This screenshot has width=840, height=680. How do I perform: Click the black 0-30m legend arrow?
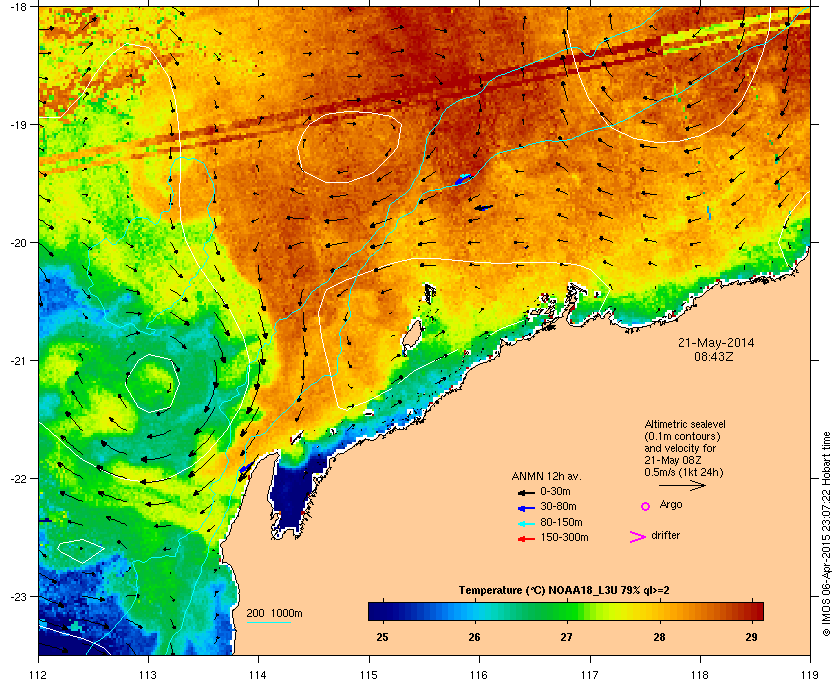click(527, 492)
